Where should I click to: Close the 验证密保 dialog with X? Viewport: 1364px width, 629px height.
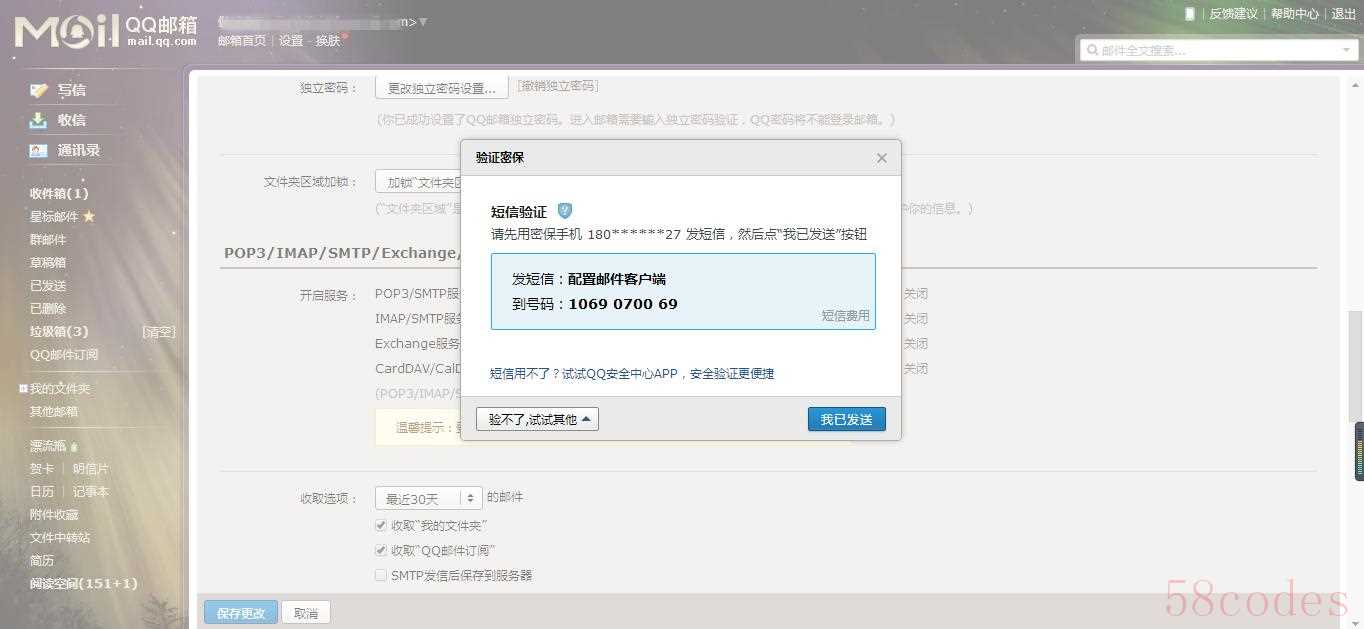pyautogui.click(x=881, y=158)
